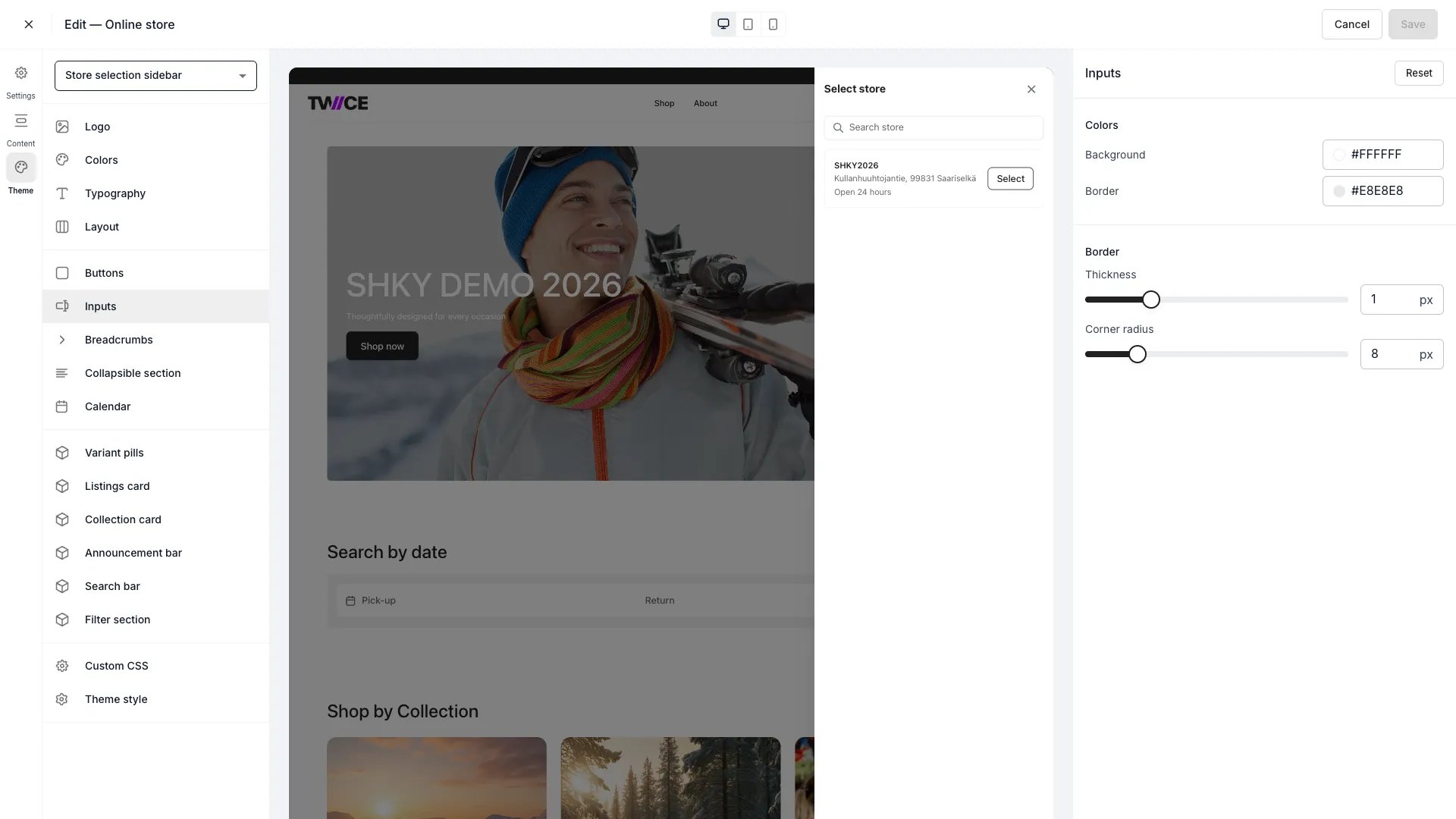Open Variant pills settings
Viewport: 1456px width, 819px height.
tap(155, 453)
